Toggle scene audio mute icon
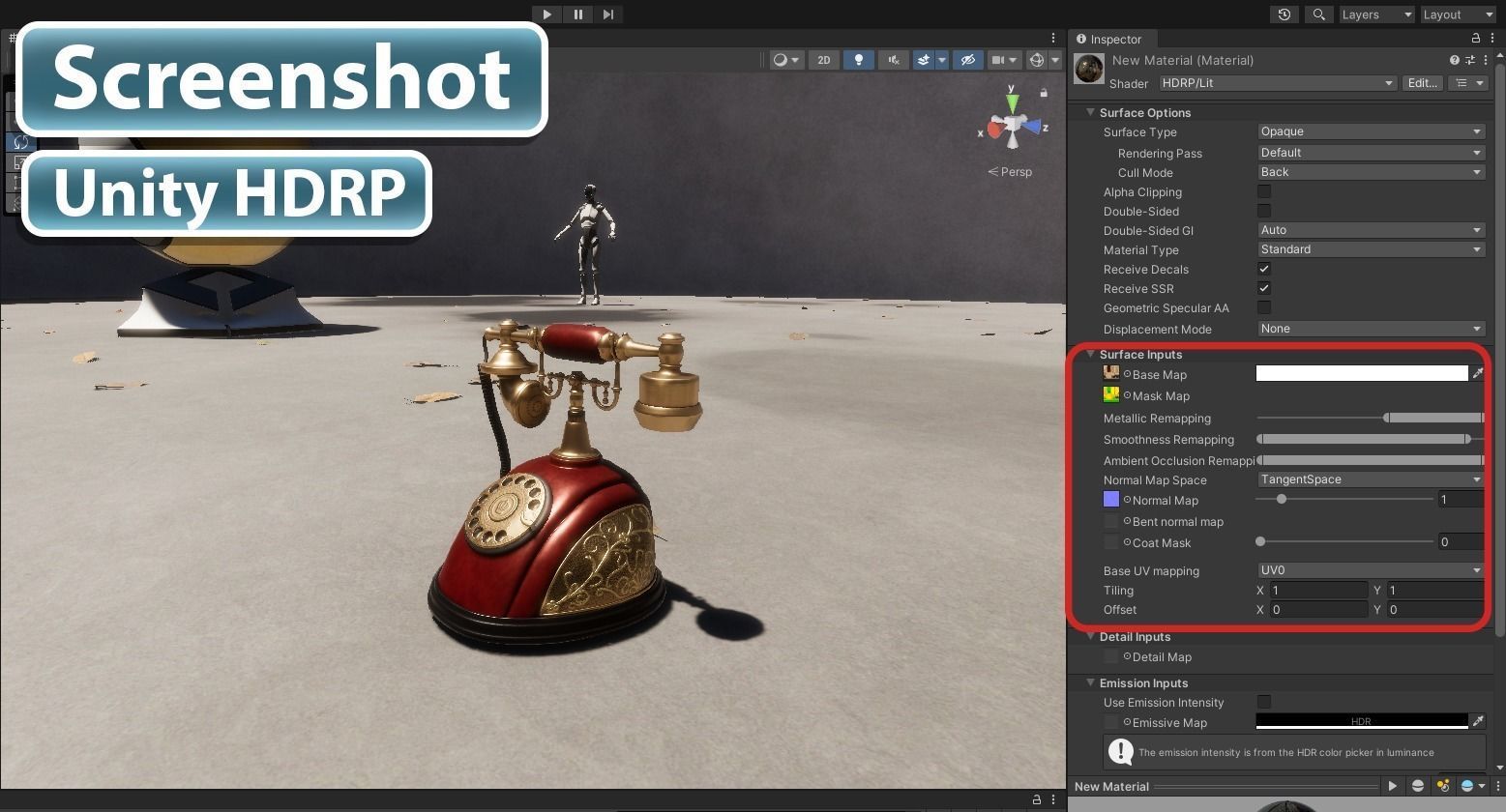1506x812 pixels. (894, 60)
